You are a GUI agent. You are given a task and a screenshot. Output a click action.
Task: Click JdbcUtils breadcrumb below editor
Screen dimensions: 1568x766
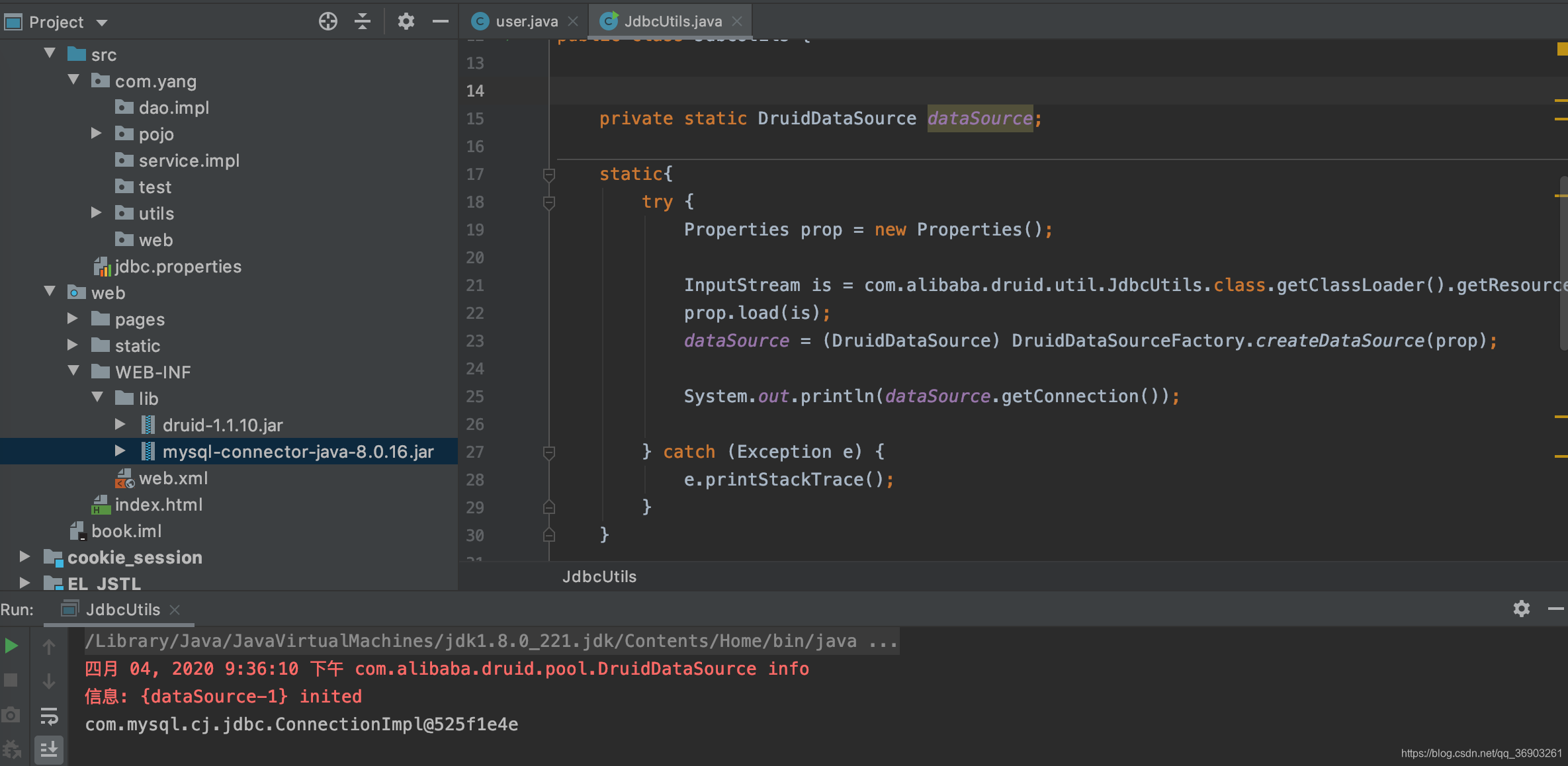coord(599,576)
